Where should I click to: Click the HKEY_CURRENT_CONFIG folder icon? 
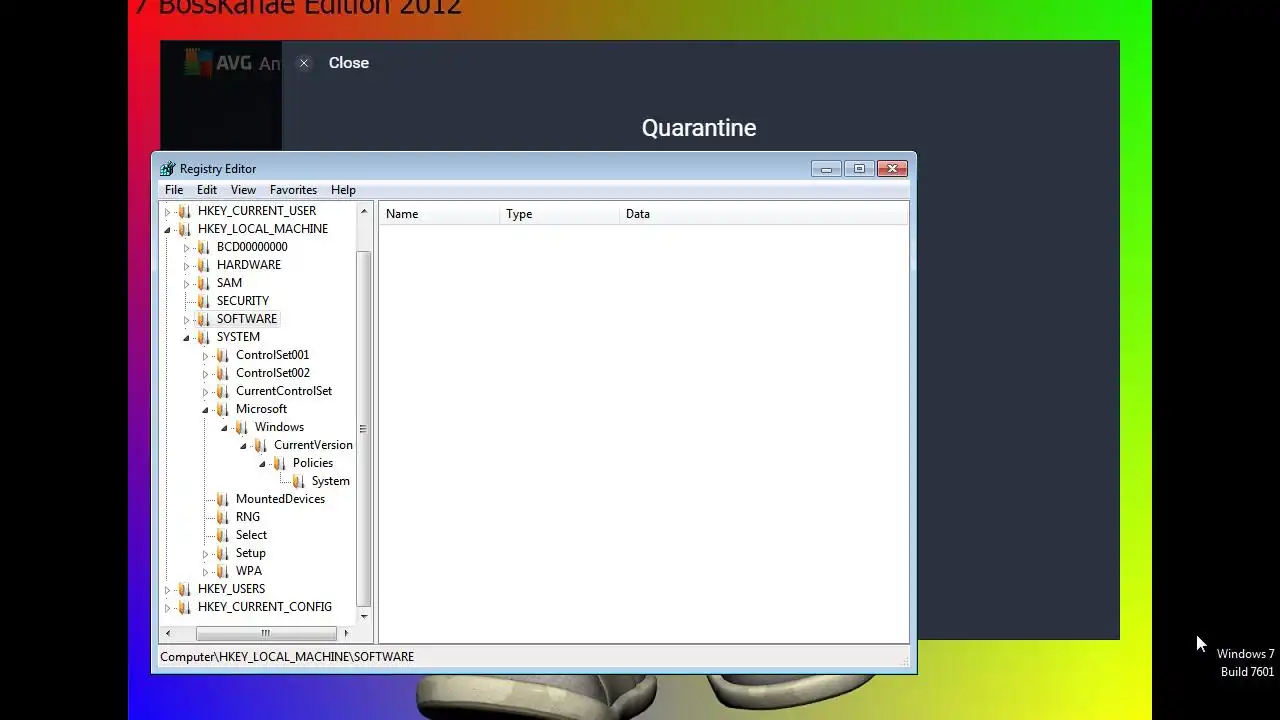pos(184,607)
